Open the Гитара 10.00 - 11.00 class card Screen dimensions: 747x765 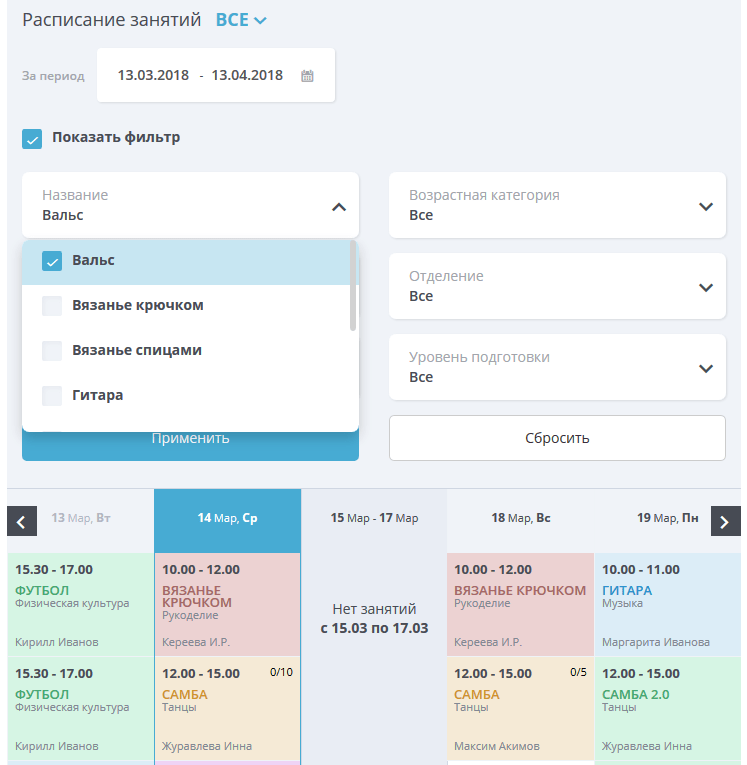[667, 605]
